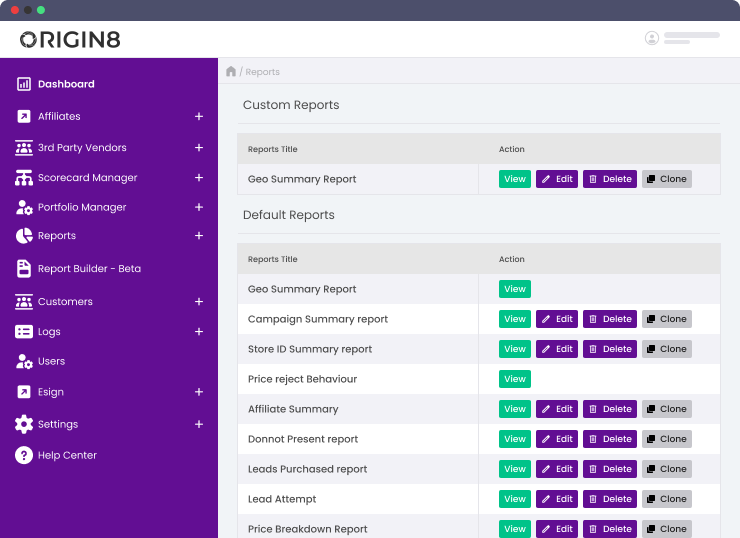Expand the Reports sidebar section
The image size is (740, 538).
pyautogui.click(x=199, y=236)
